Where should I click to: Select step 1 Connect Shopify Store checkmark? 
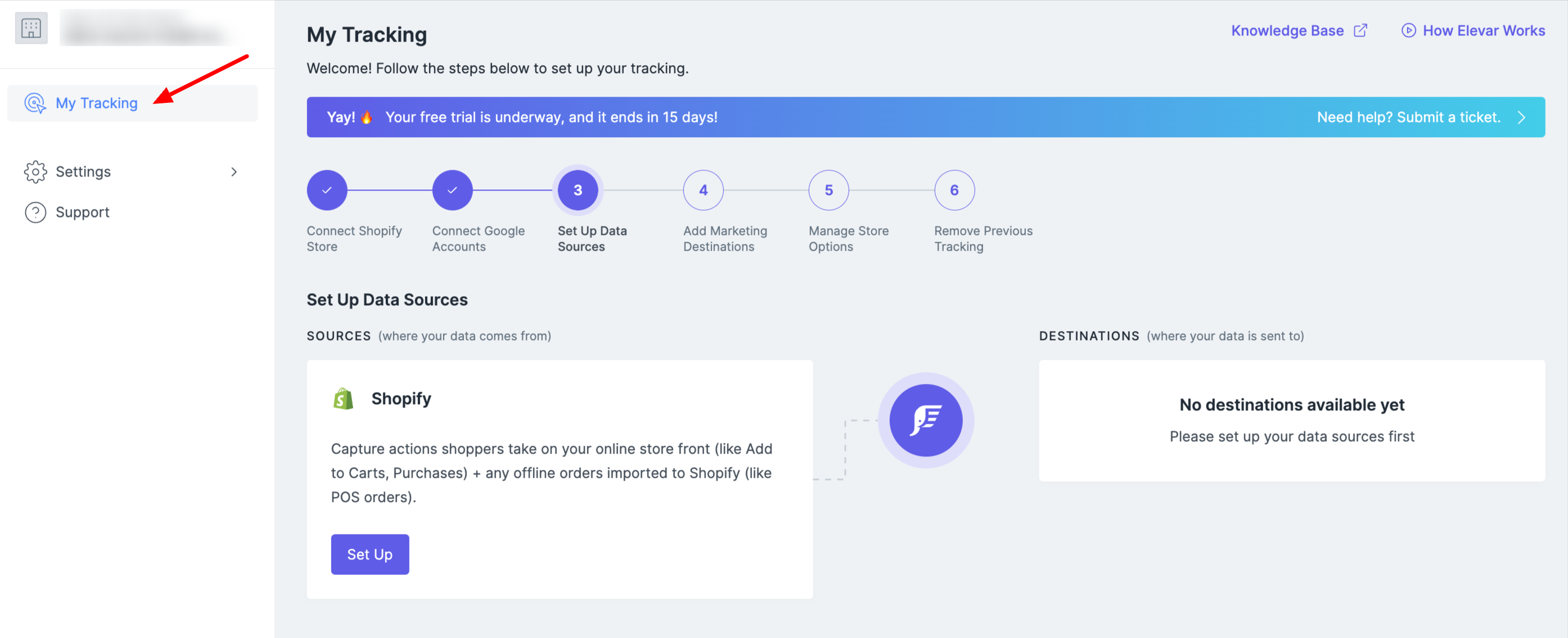327,191
